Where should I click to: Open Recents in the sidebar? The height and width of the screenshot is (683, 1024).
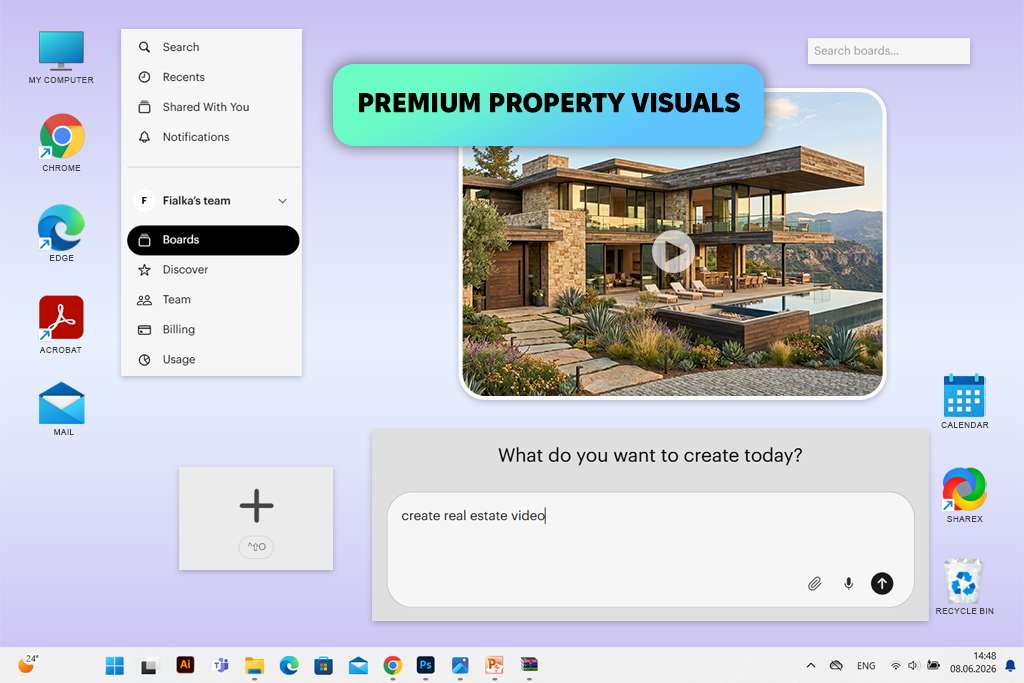213,77
